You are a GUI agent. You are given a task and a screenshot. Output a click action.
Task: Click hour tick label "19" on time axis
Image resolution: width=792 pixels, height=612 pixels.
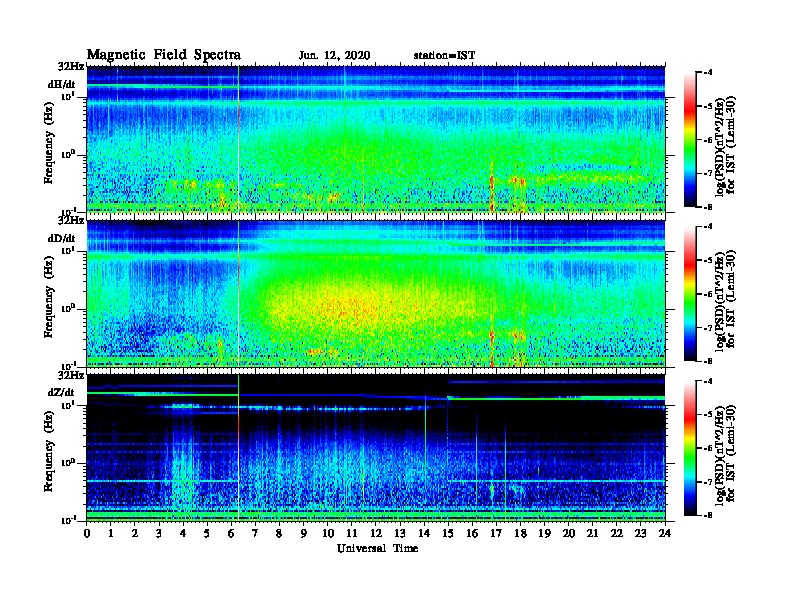544,534
